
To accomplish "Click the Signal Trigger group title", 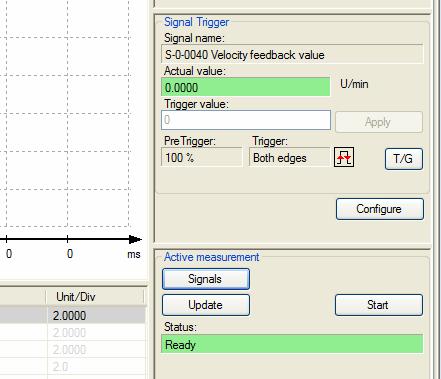I will [196, 22].
